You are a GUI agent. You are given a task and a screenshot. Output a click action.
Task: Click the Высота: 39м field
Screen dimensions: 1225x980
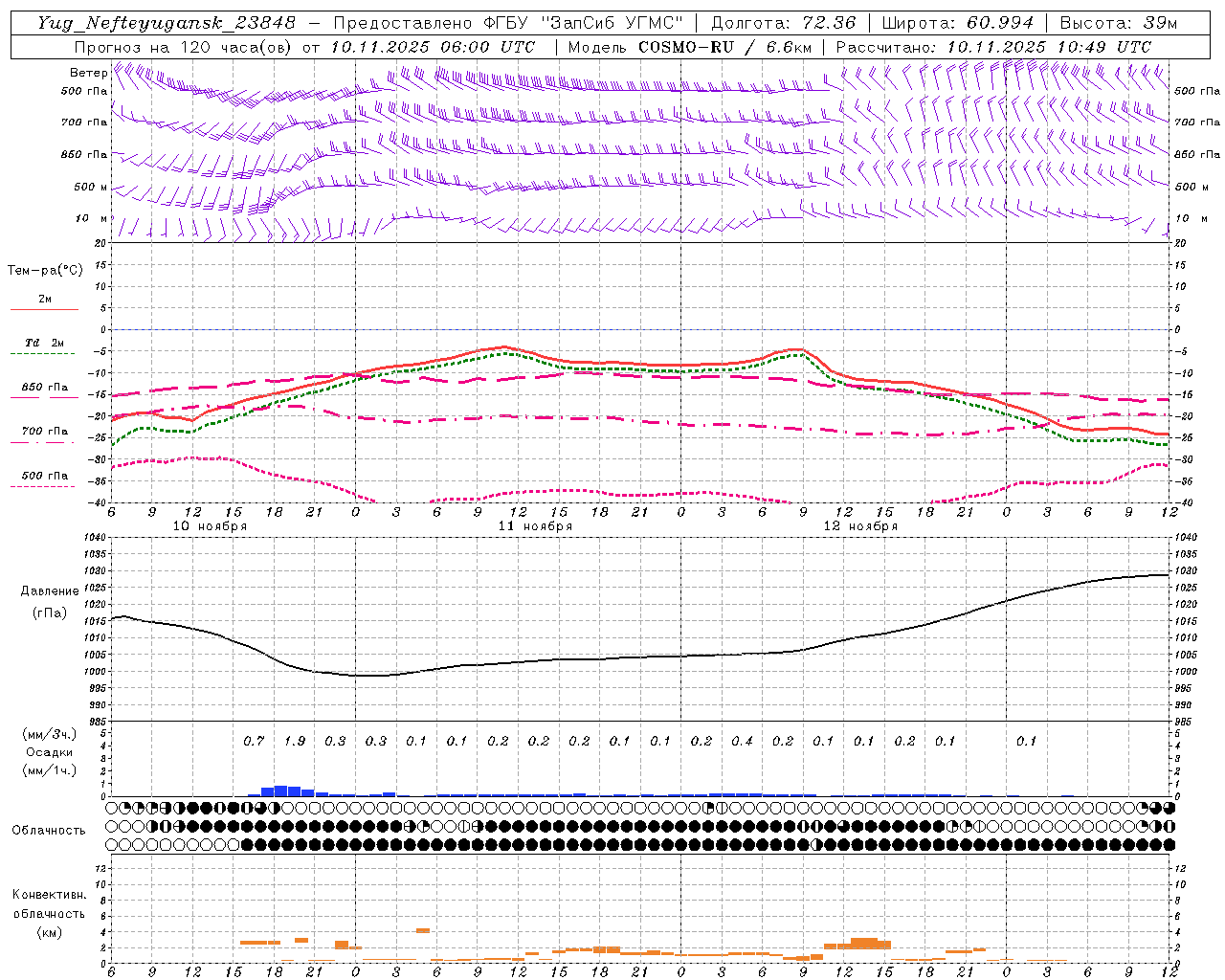(x=1119, y=23)
